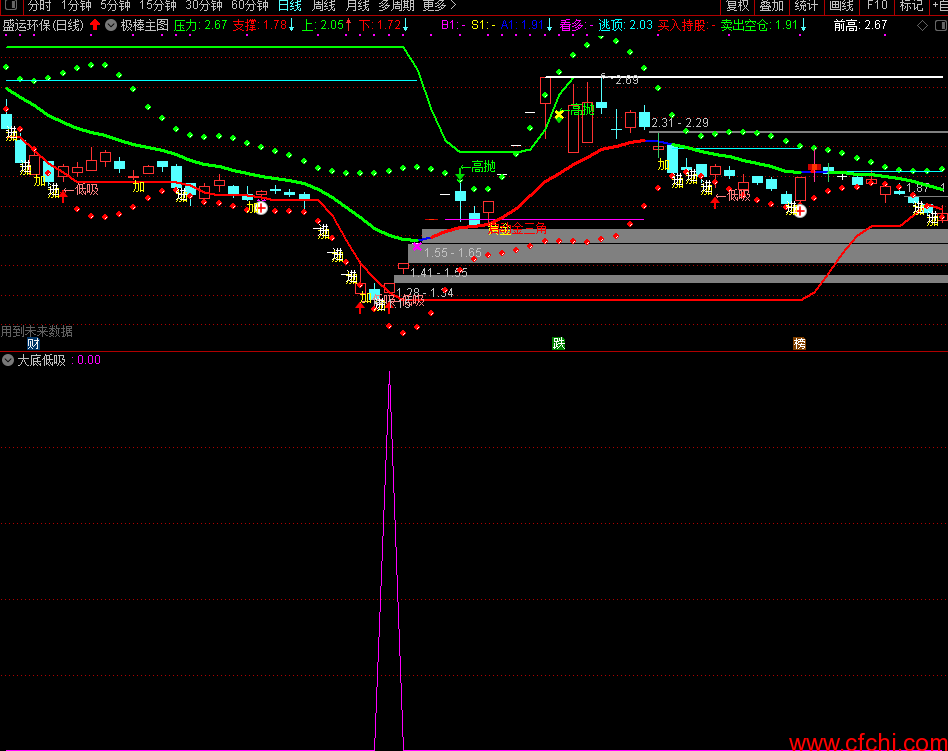Click the 极棒主图 indicator name
Image resolution: width=948 pixels, height=751 pixels.
coord(144,25)
